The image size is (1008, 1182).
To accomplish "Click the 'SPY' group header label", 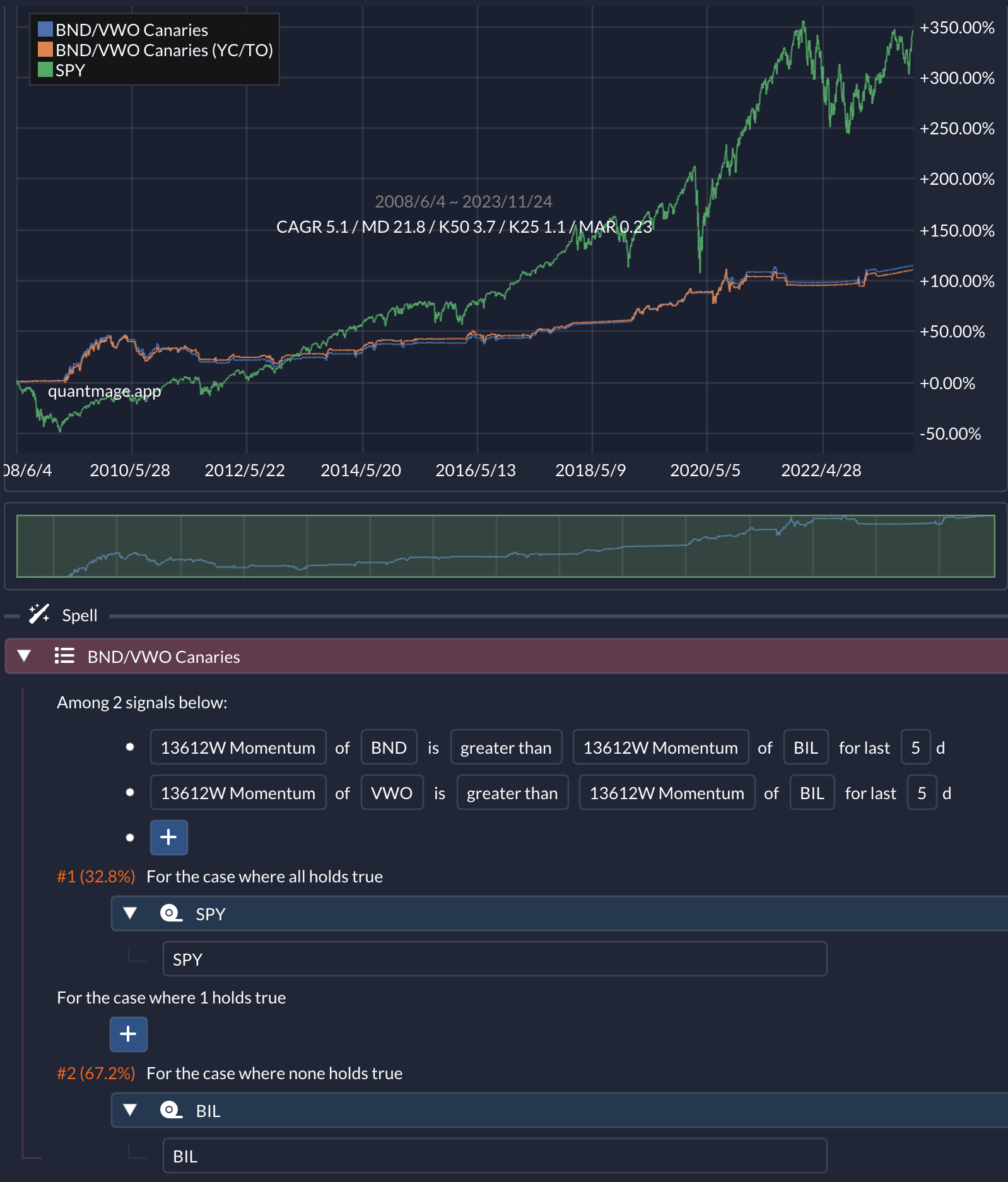I will [211, 914].
